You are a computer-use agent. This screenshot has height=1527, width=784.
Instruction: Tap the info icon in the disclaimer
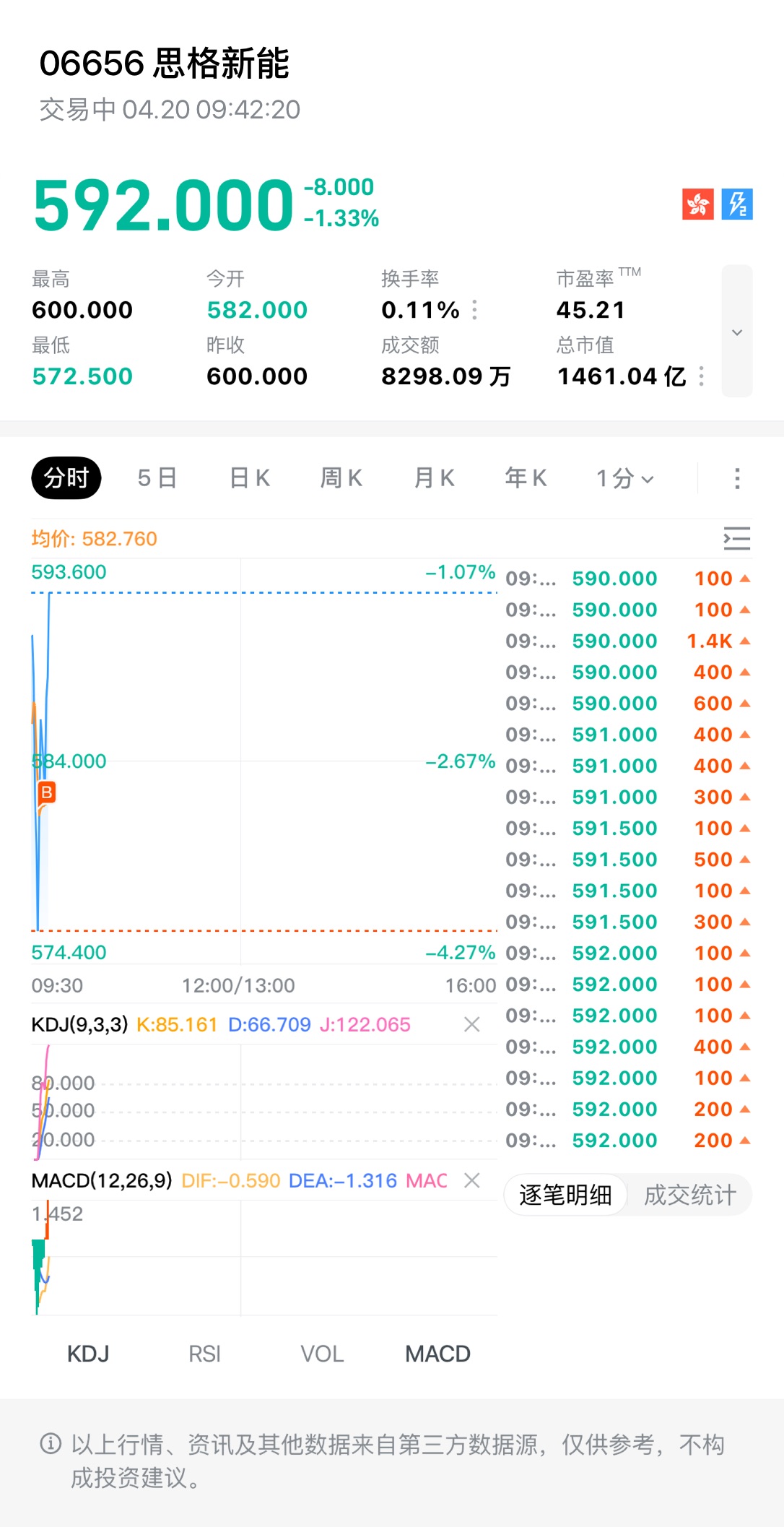(x=51, y=1444)
